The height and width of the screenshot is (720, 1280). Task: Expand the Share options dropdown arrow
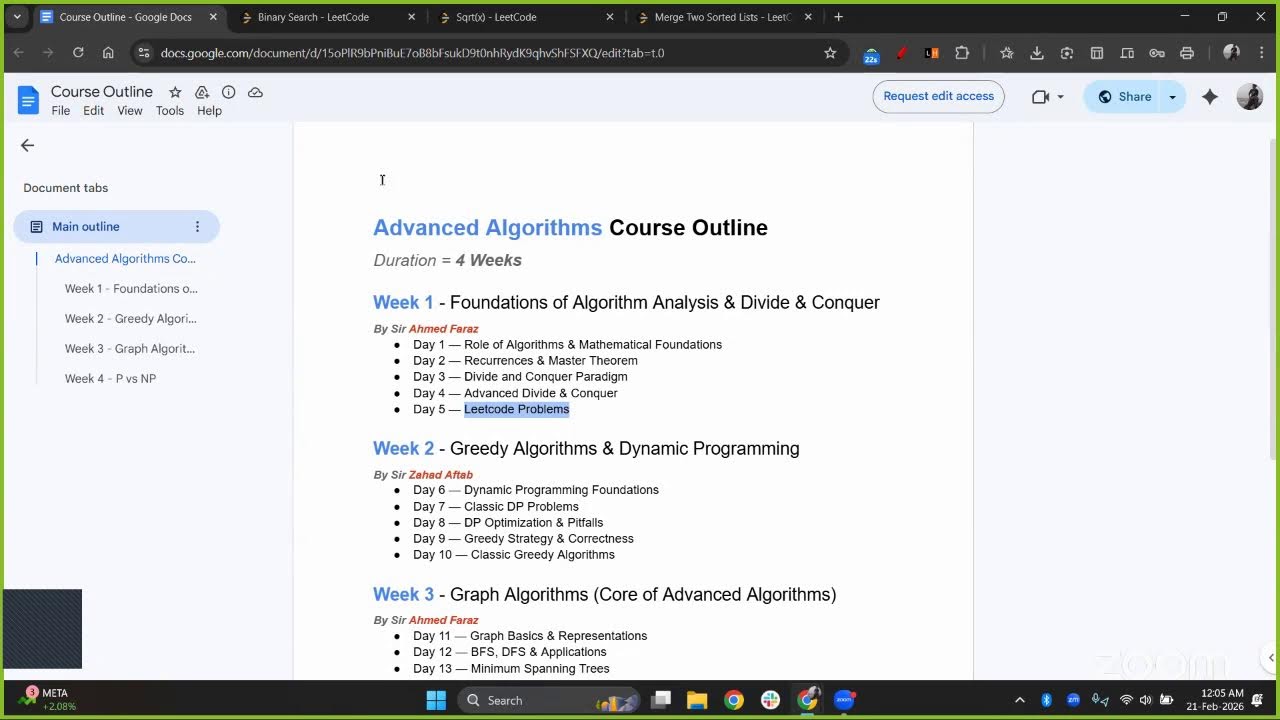click(x=1172, y=97)
